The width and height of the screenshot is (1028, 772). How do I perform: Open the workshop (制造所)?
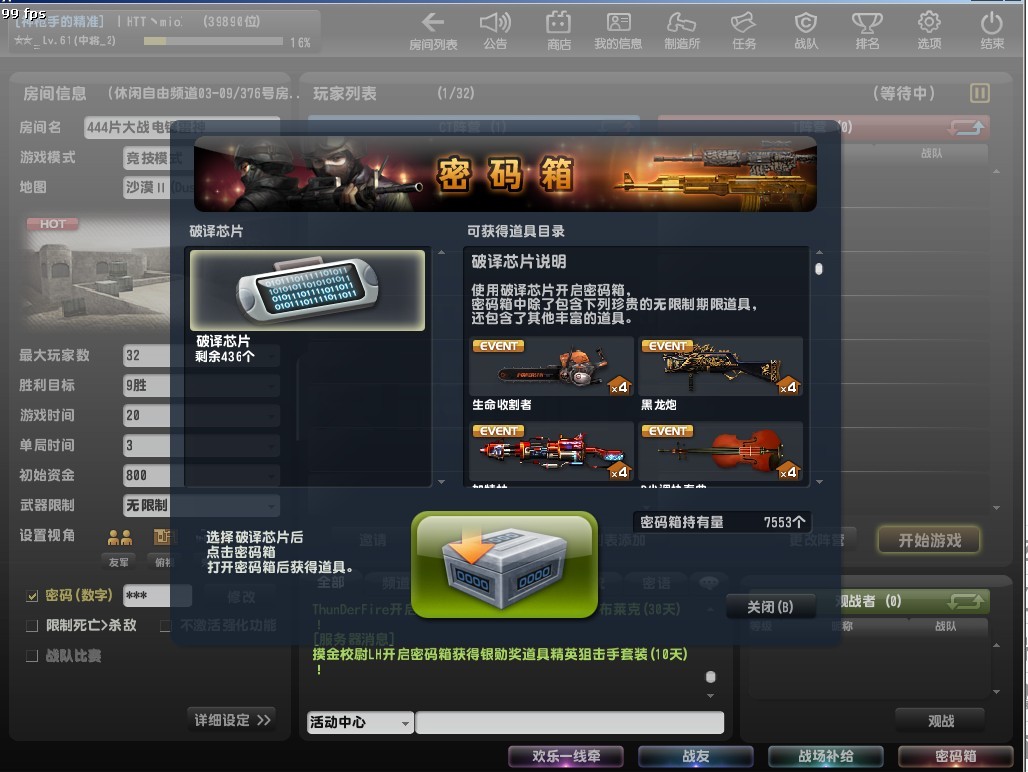point(682,31)
